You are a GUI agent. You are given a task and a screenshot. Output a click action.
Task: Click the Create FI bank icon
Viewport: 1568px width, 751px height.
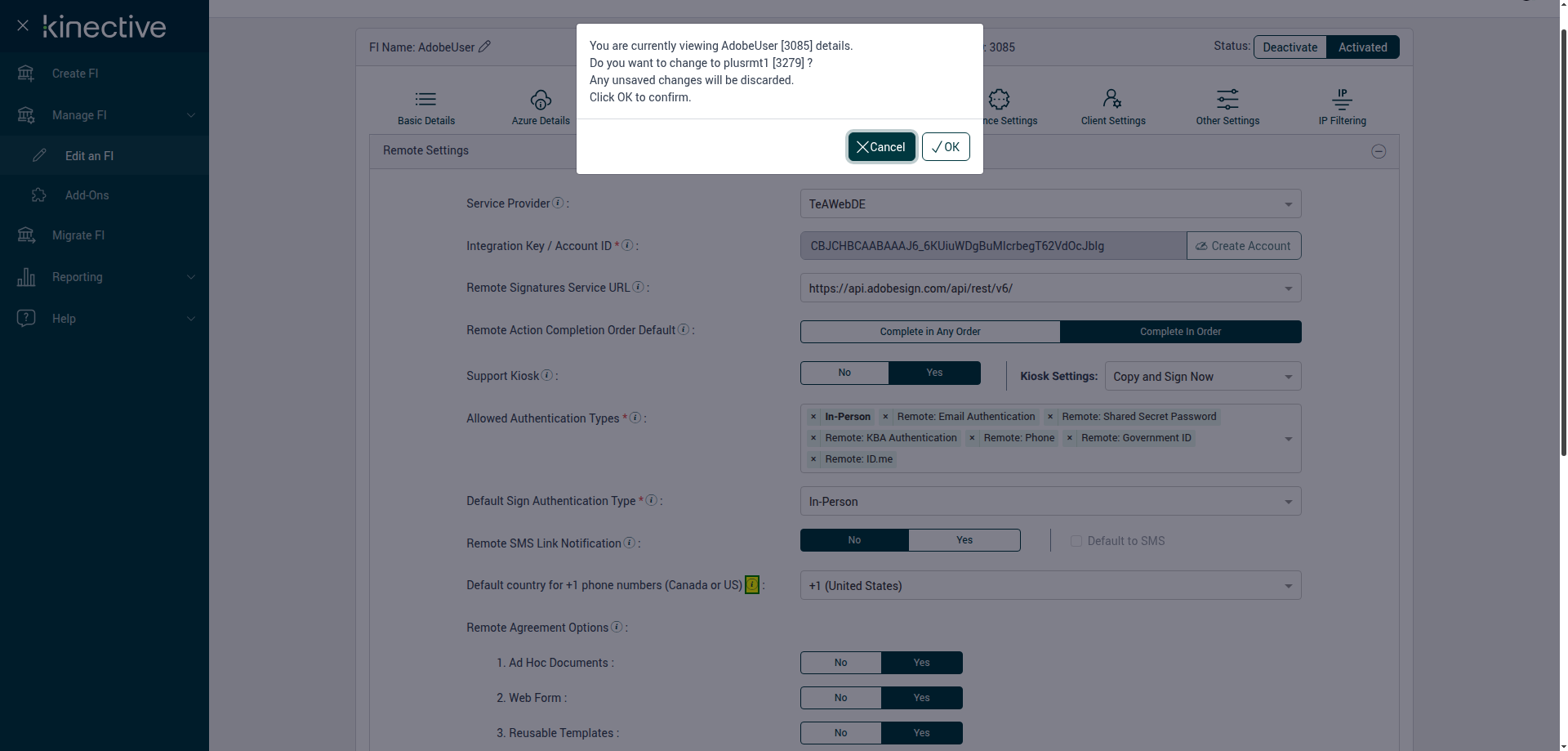click(x=26, y=74)
